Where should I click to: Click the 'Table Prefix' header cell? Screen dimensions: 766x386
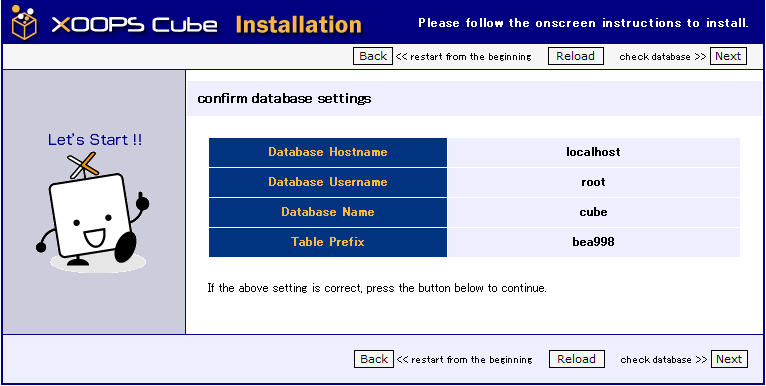(x=328, y=242)
